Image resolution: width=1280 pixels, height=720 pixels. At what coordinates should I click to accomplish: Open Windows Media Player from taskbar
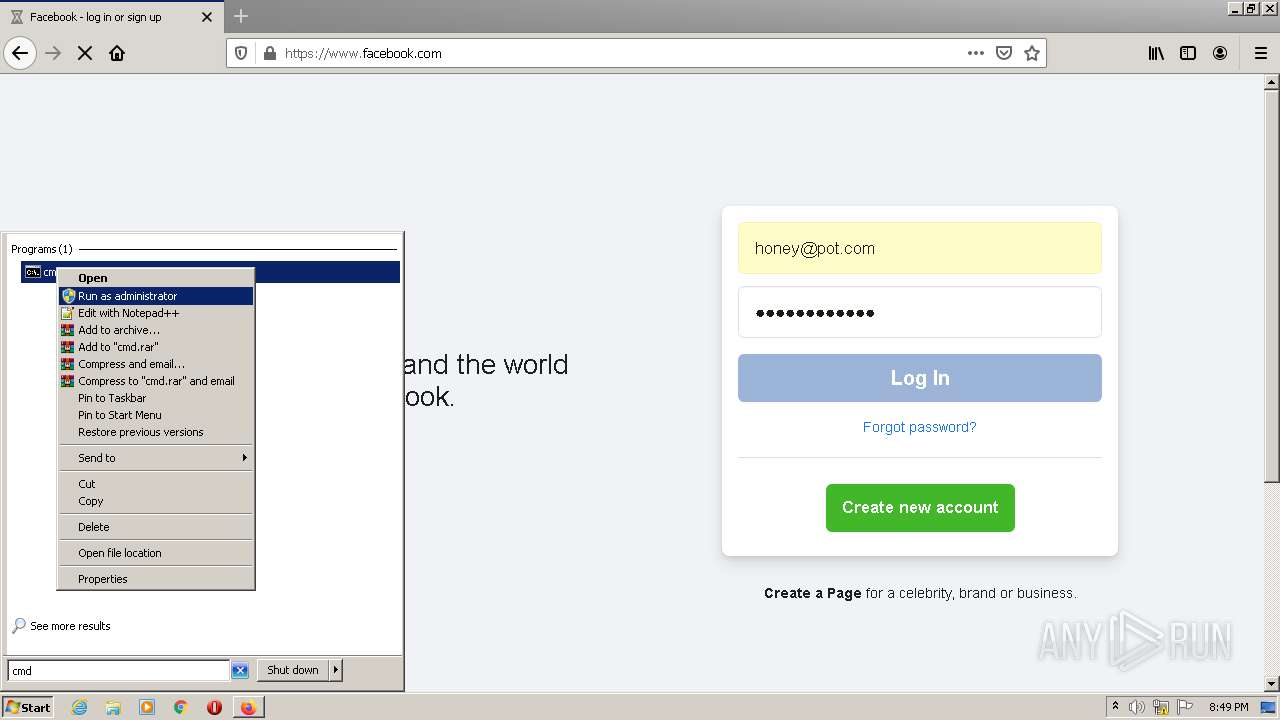coord(147,707)
